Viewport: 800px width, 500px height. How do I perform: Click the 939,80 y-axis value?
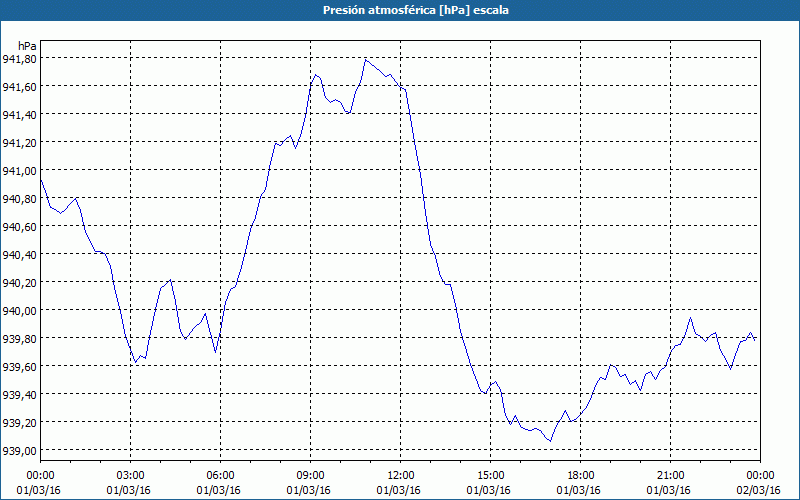(20, 339)
